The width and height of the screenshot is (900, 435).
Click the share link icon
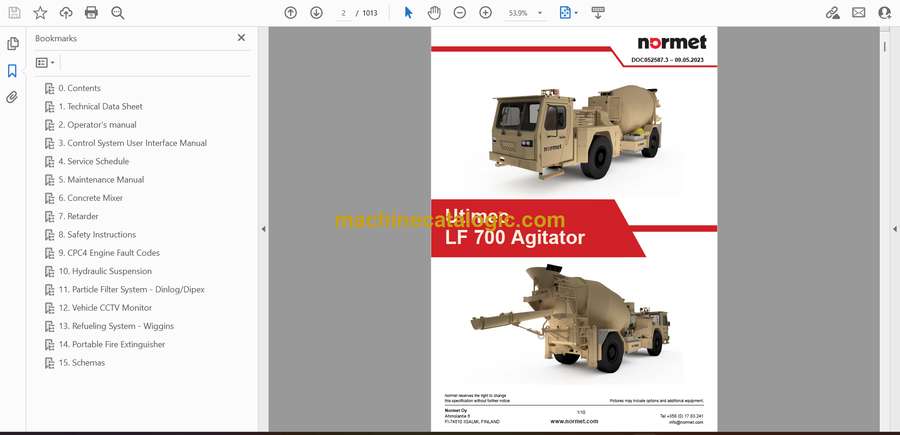832,13
